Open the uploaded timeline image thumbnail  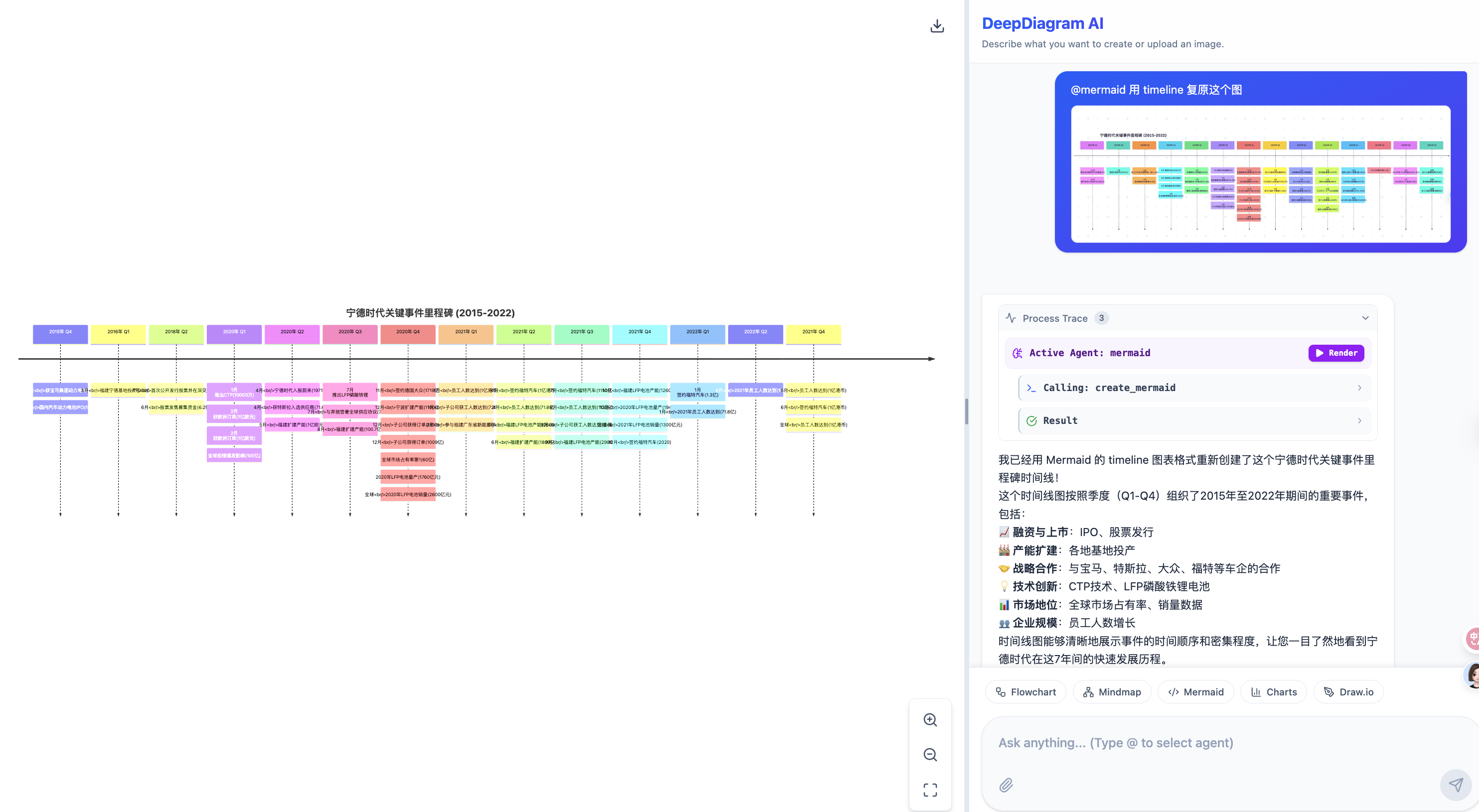(x=1260, y=174)
